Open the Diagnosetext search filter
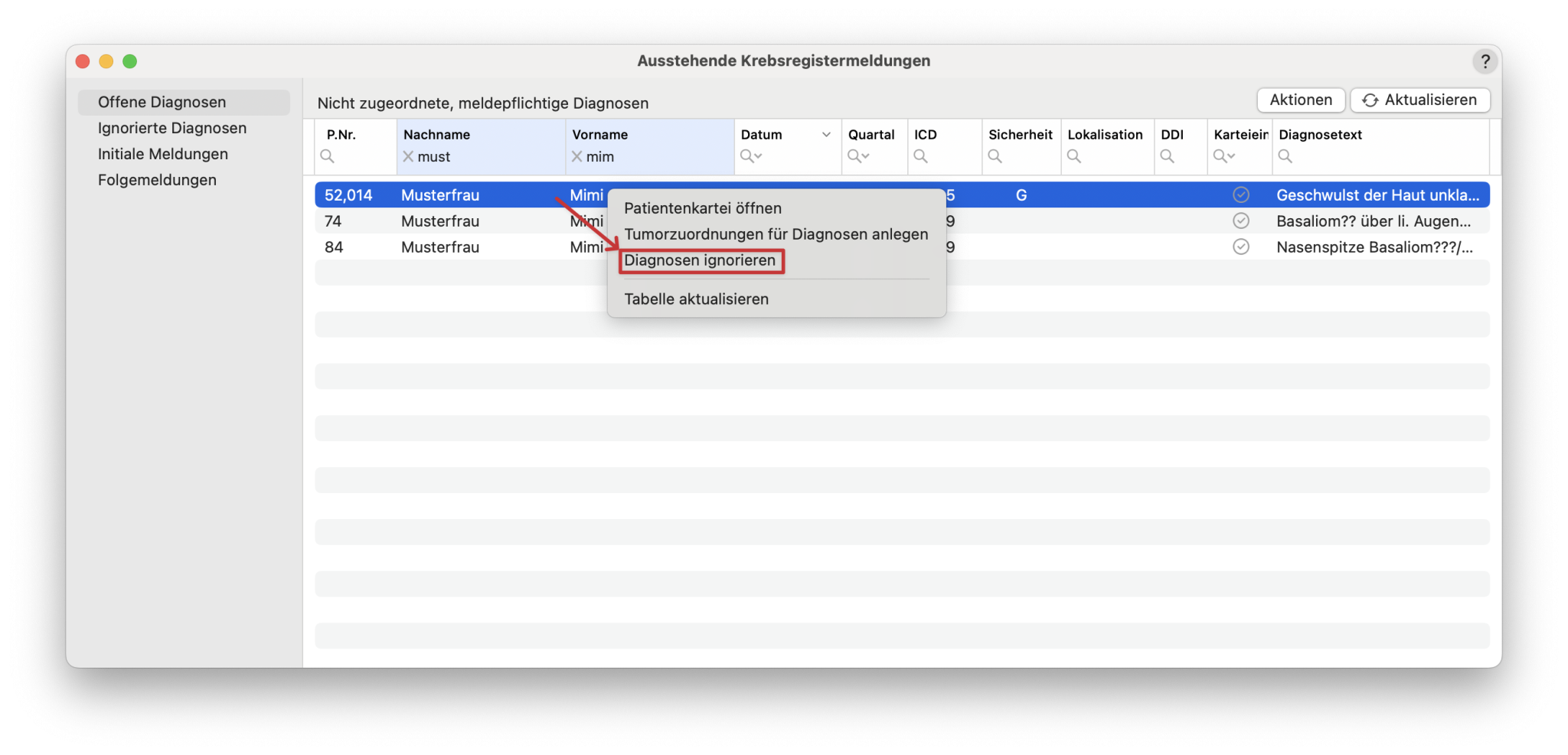The height and width of the screenshot is (755, 1568). coord(1284,156)
